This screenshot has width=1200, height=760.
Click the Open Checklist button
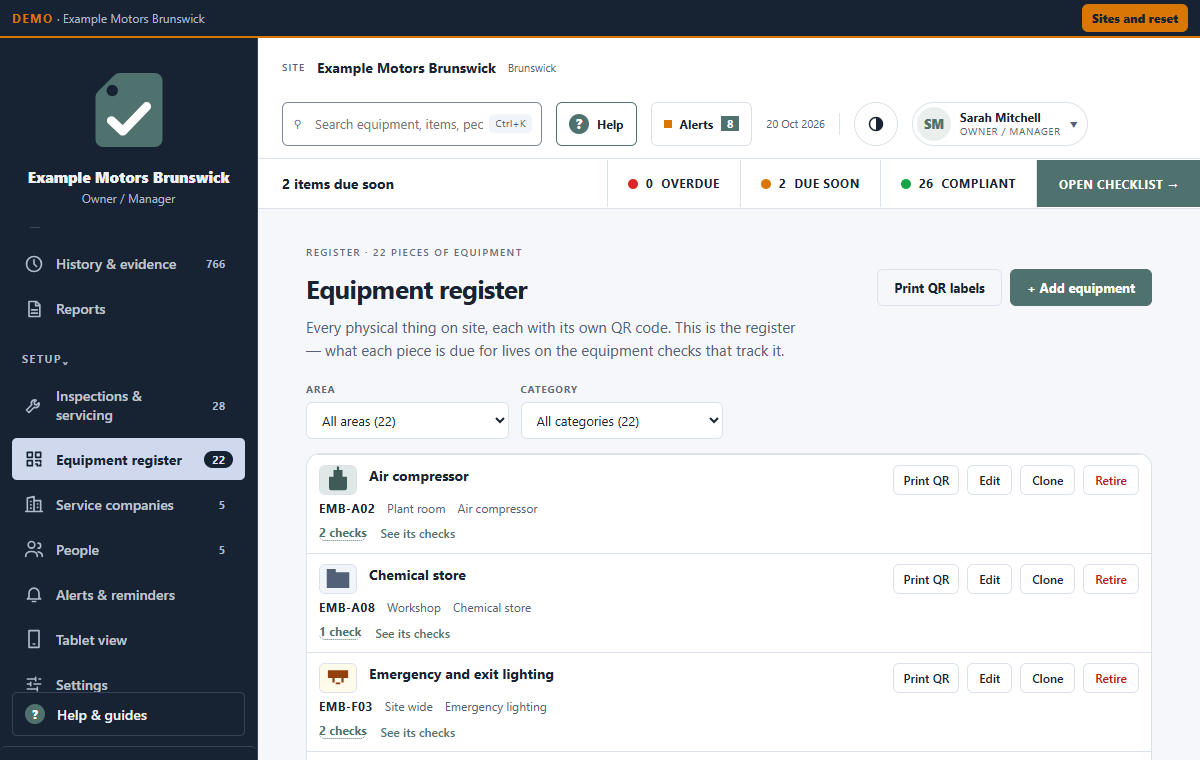coord(1118,184)
